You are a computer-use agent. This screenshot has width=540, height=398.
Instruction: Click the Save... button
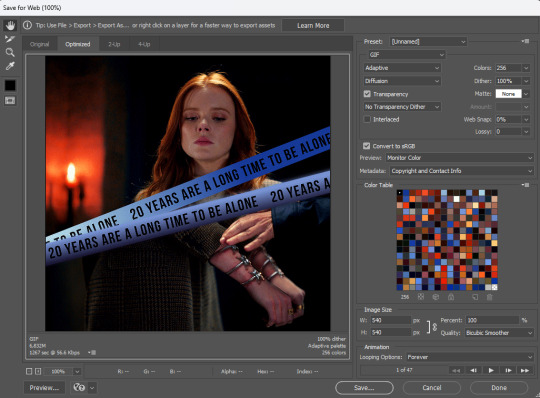364,388
